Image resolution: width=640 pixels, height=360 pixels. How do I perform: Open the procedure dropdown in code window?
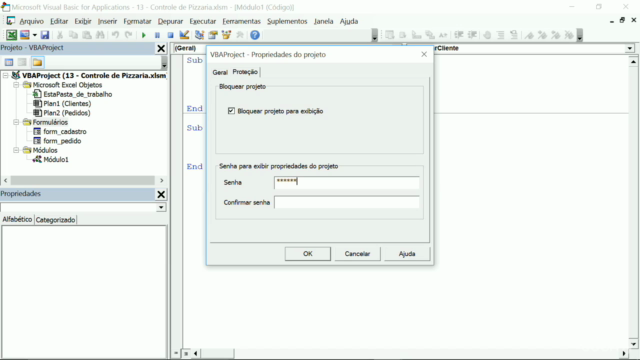[x=630, y=48]
